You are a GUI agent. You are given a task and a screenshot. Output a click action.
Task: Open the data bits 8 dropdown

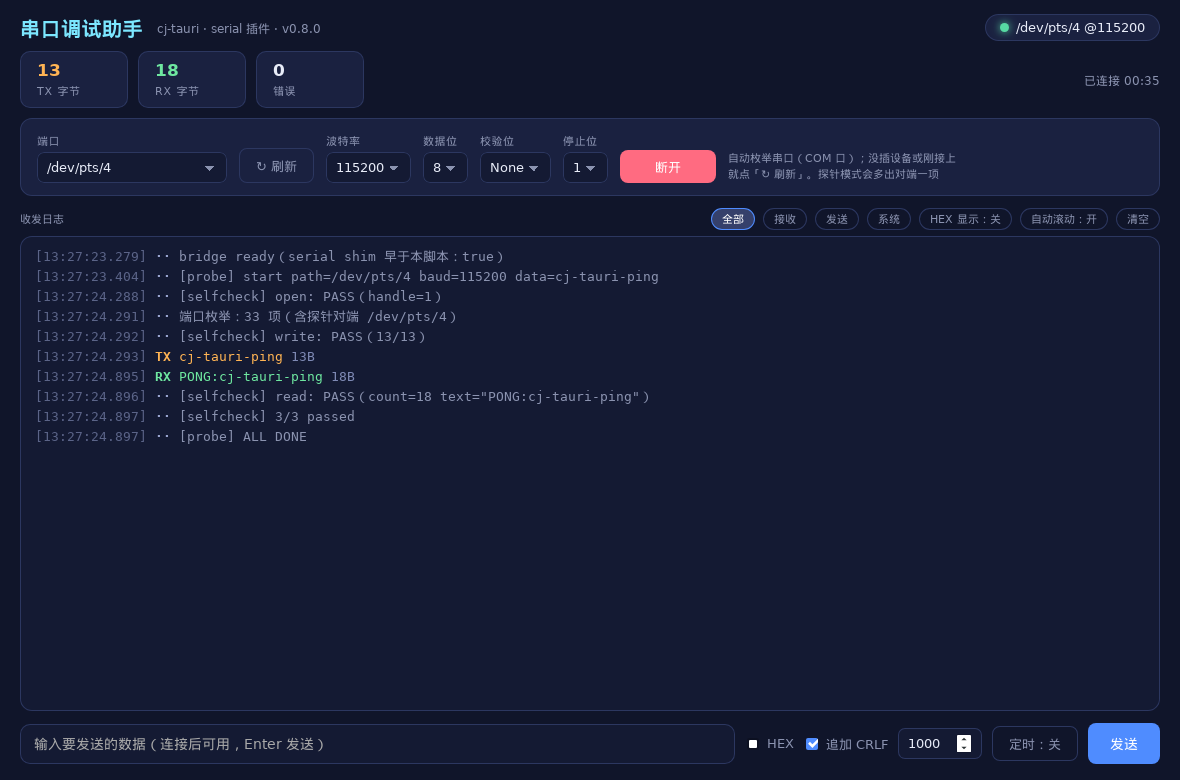click(x=446, y=167)
